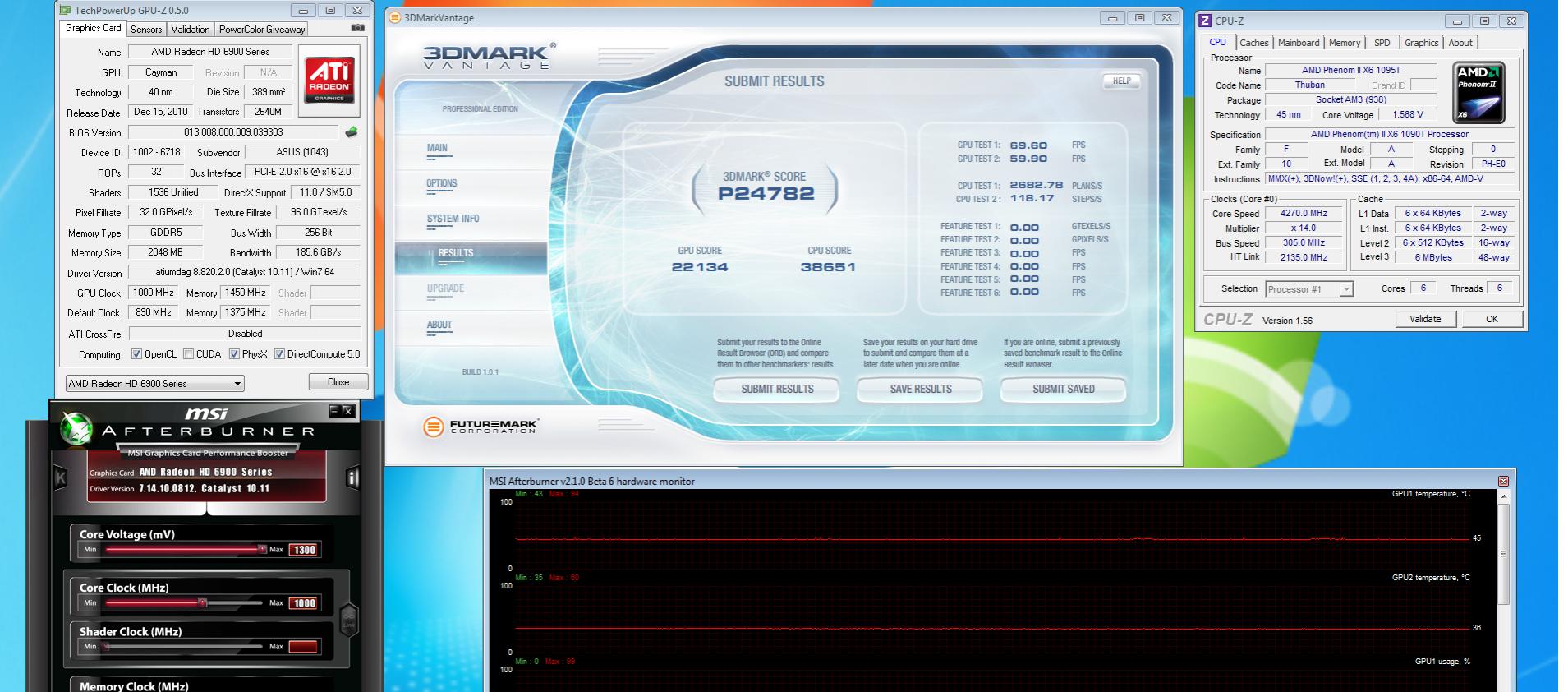
Task: Toggle the OpenCL checkbox
Action: [x=136, y=354]
